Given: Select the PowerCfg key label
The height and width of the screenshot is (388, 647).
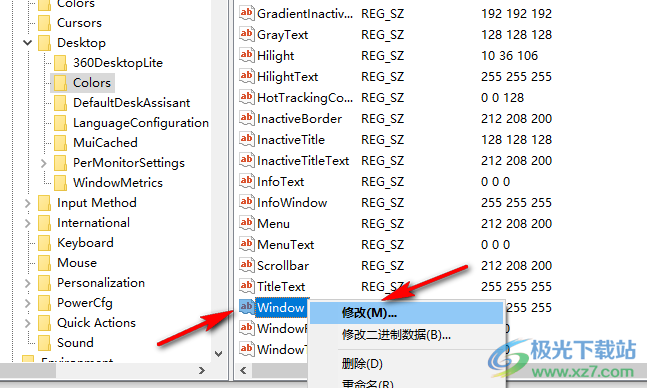Looking at the screenshot, I should (85, 303).
